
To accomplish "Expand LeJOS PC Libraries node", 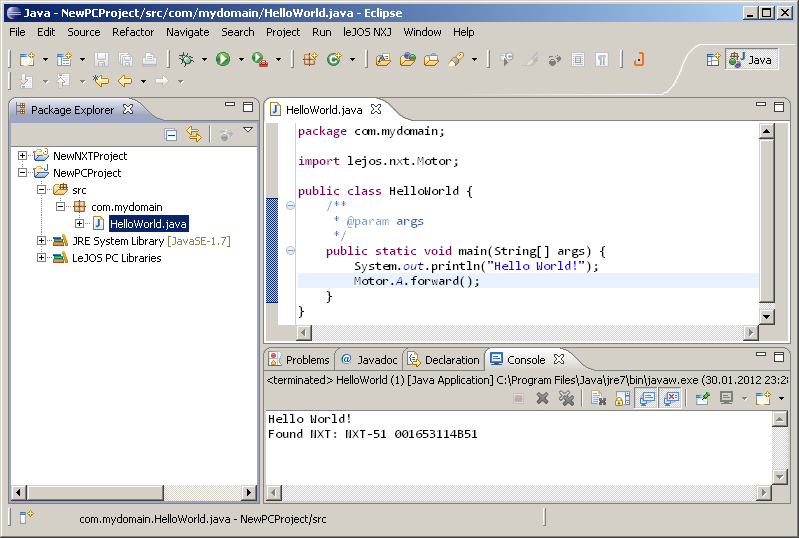I will 42,257.
